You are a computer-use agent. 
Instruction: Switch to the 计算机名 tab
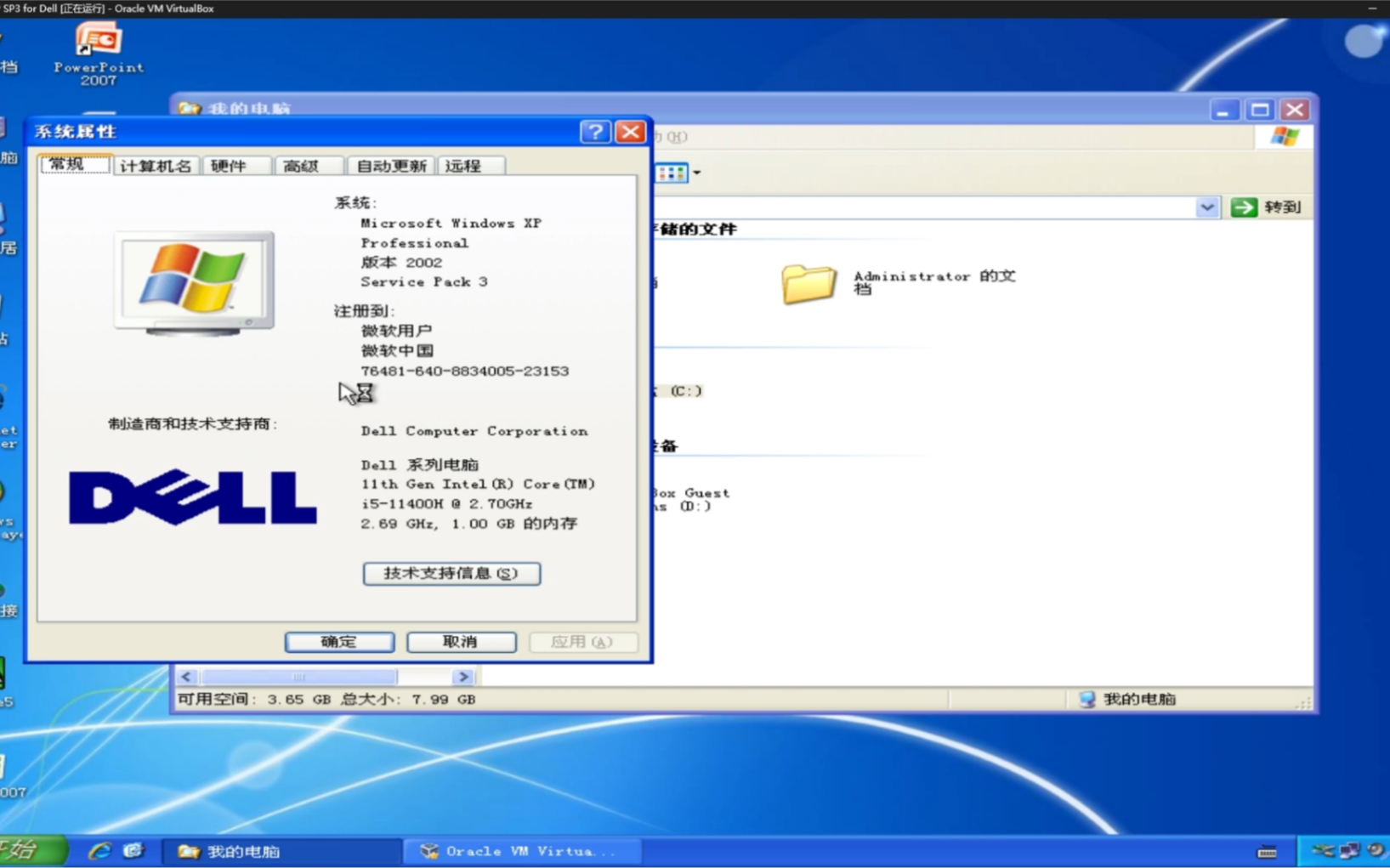[x=156, y=166]
